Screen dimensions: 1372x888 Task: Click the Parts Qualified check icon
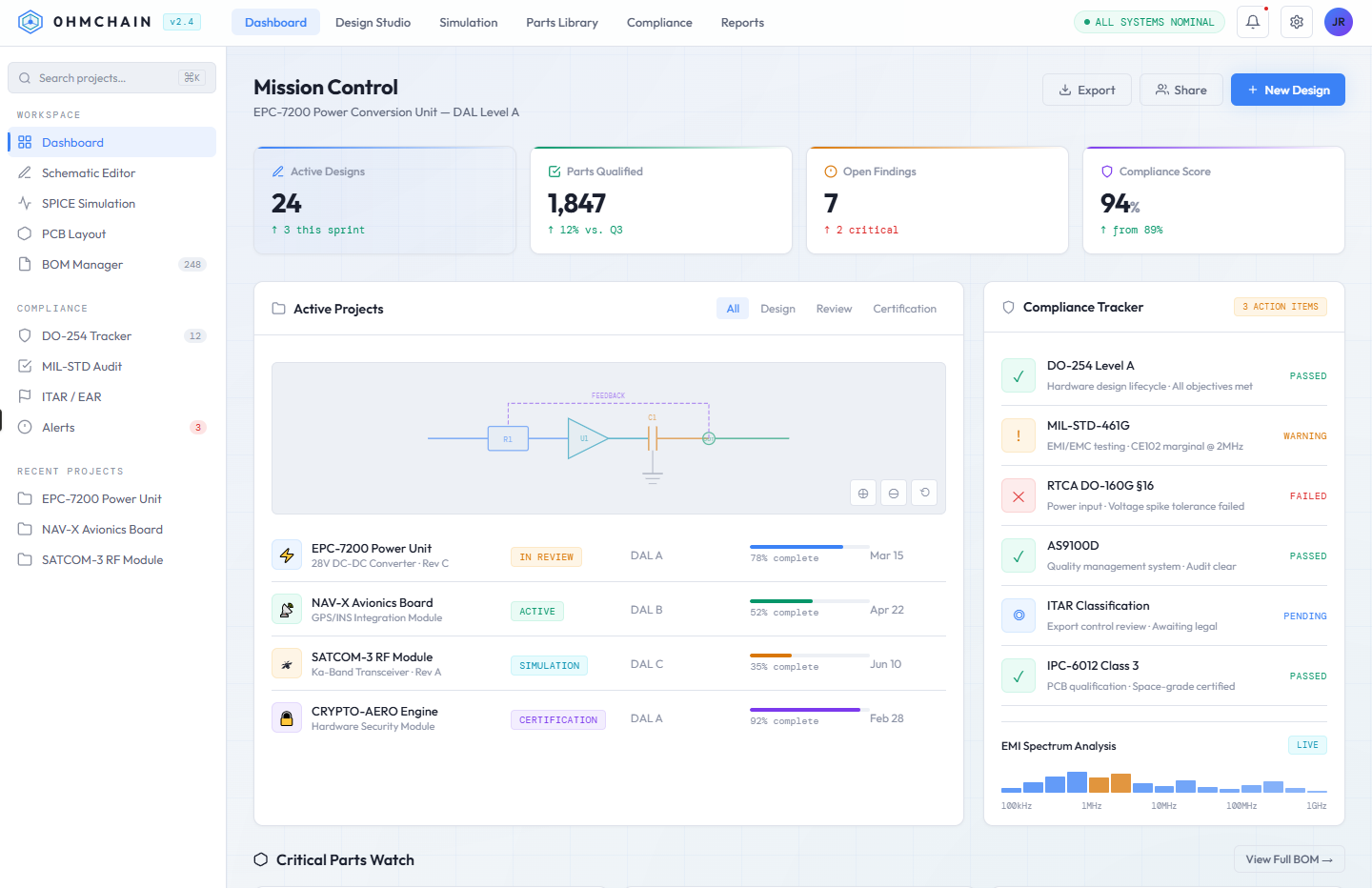555,172
